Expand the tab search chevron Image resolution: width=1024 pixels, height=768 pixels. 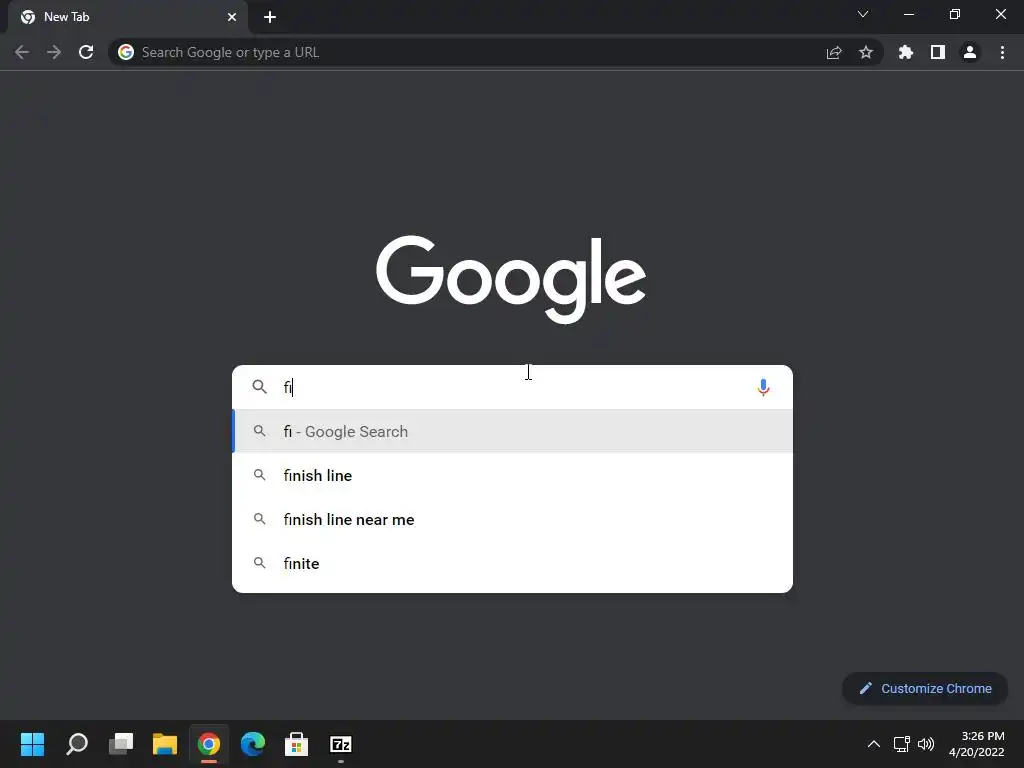(x=863, y=14)
